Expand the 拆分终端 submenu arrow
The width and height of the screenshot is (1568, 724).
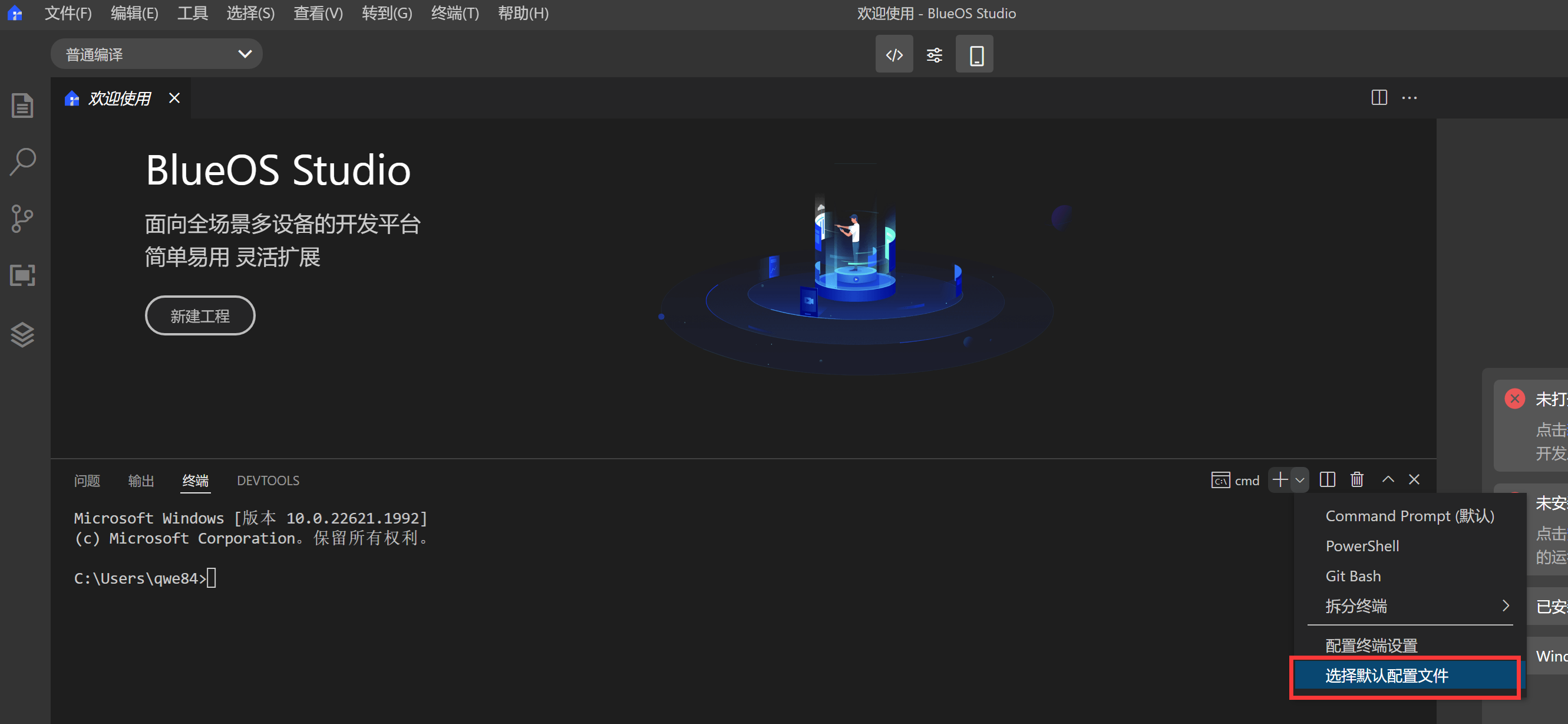tap(1506, 606)
